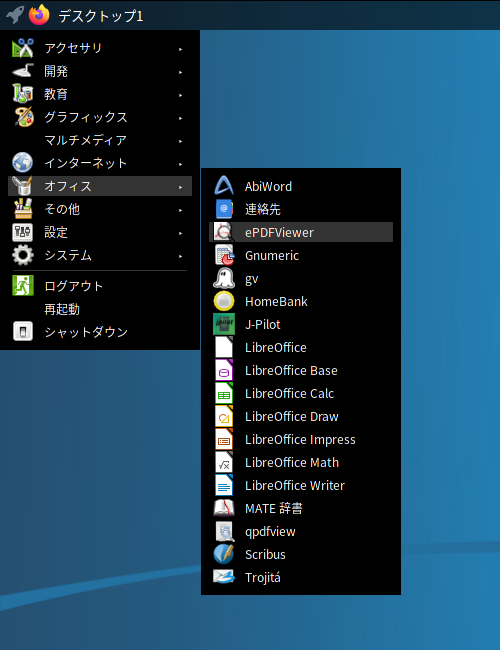Click the Trojitá mail icon
Image resolution: width=500 pixels, height=650 pixels.
click(224, 577)
